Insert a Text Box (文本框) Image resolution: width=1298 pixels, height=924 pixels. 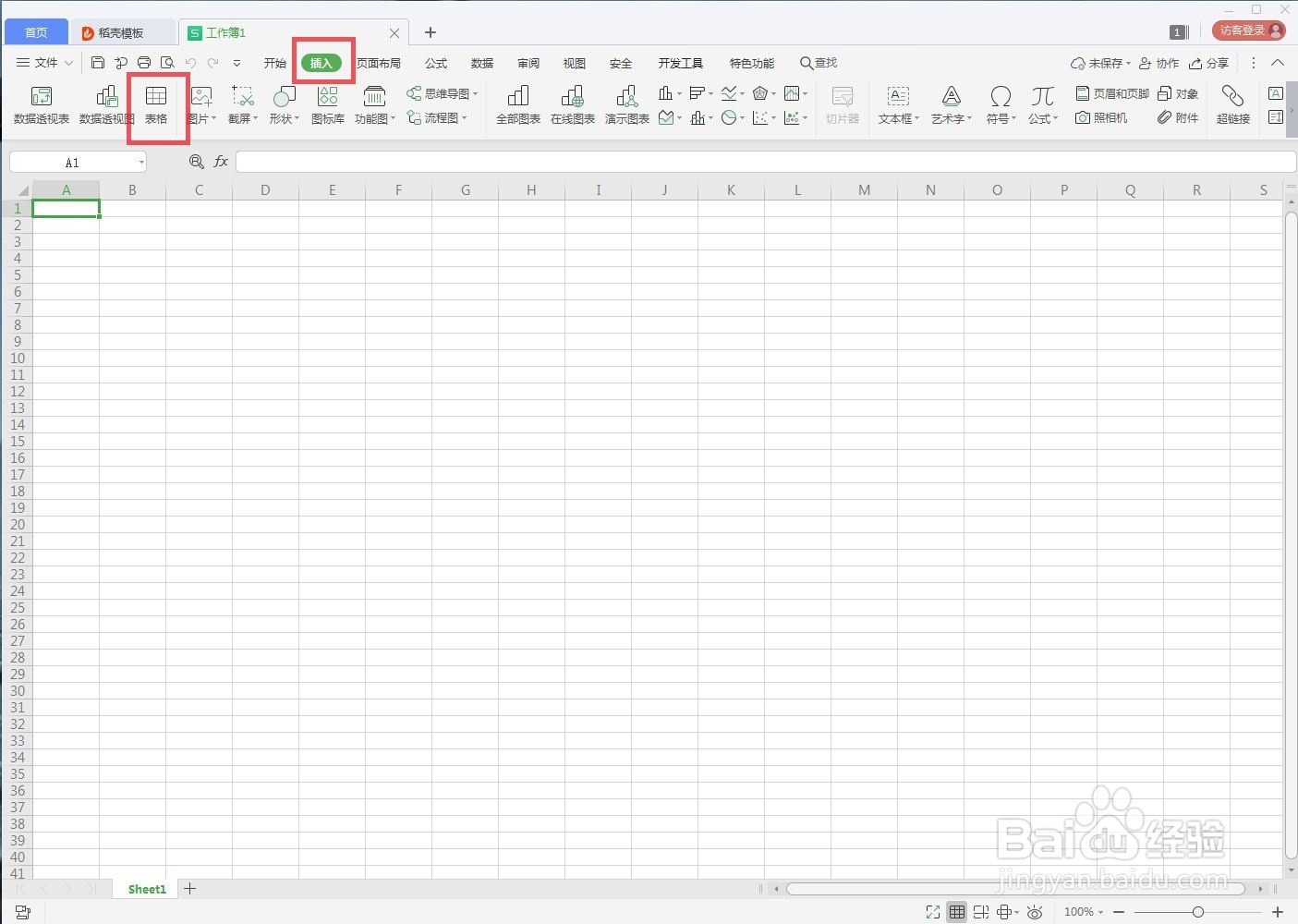pyautogui.click(x=898, y=104)
